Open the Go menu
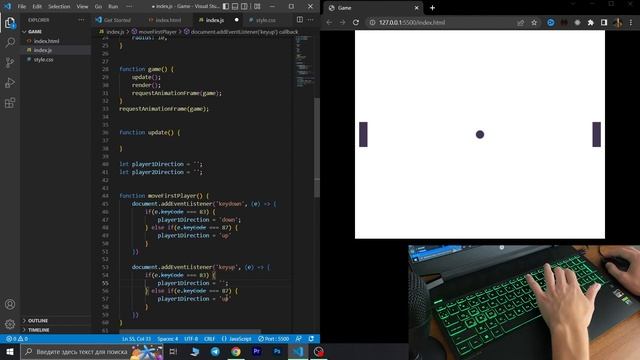 [x=98, y=7]
